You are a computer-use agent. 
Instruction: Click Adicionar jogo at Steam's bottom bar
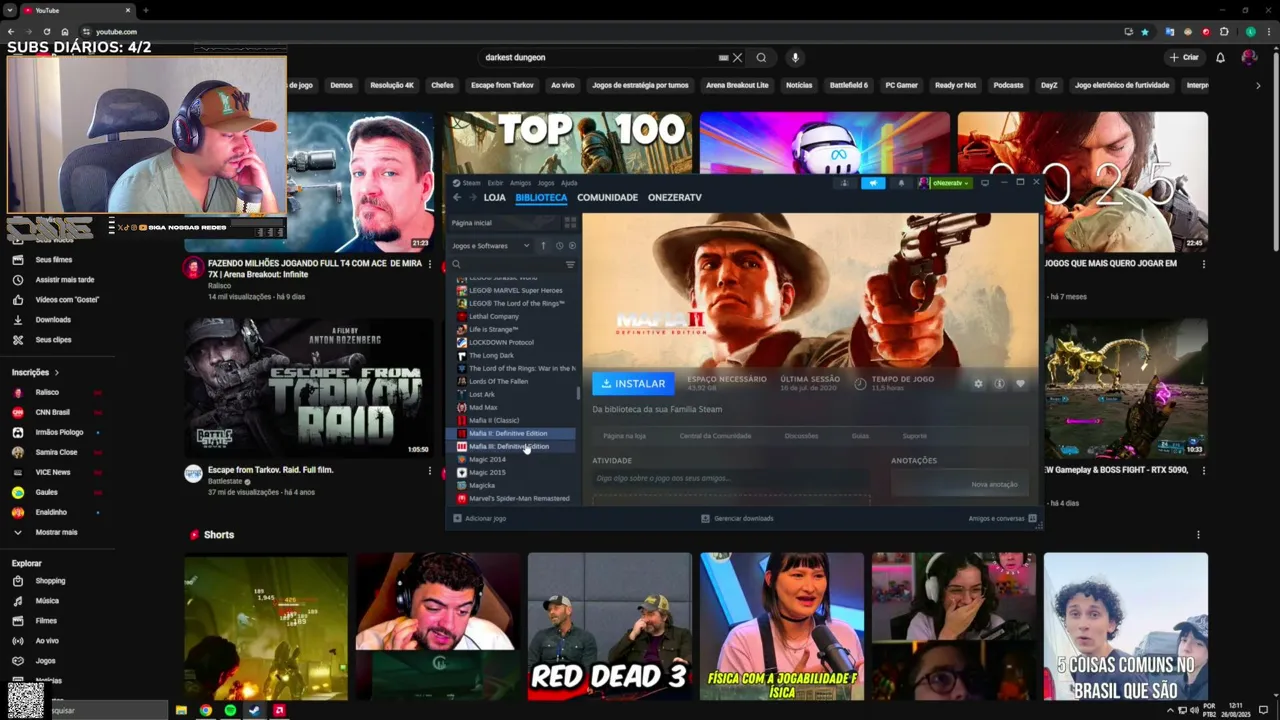coord(480,518)
